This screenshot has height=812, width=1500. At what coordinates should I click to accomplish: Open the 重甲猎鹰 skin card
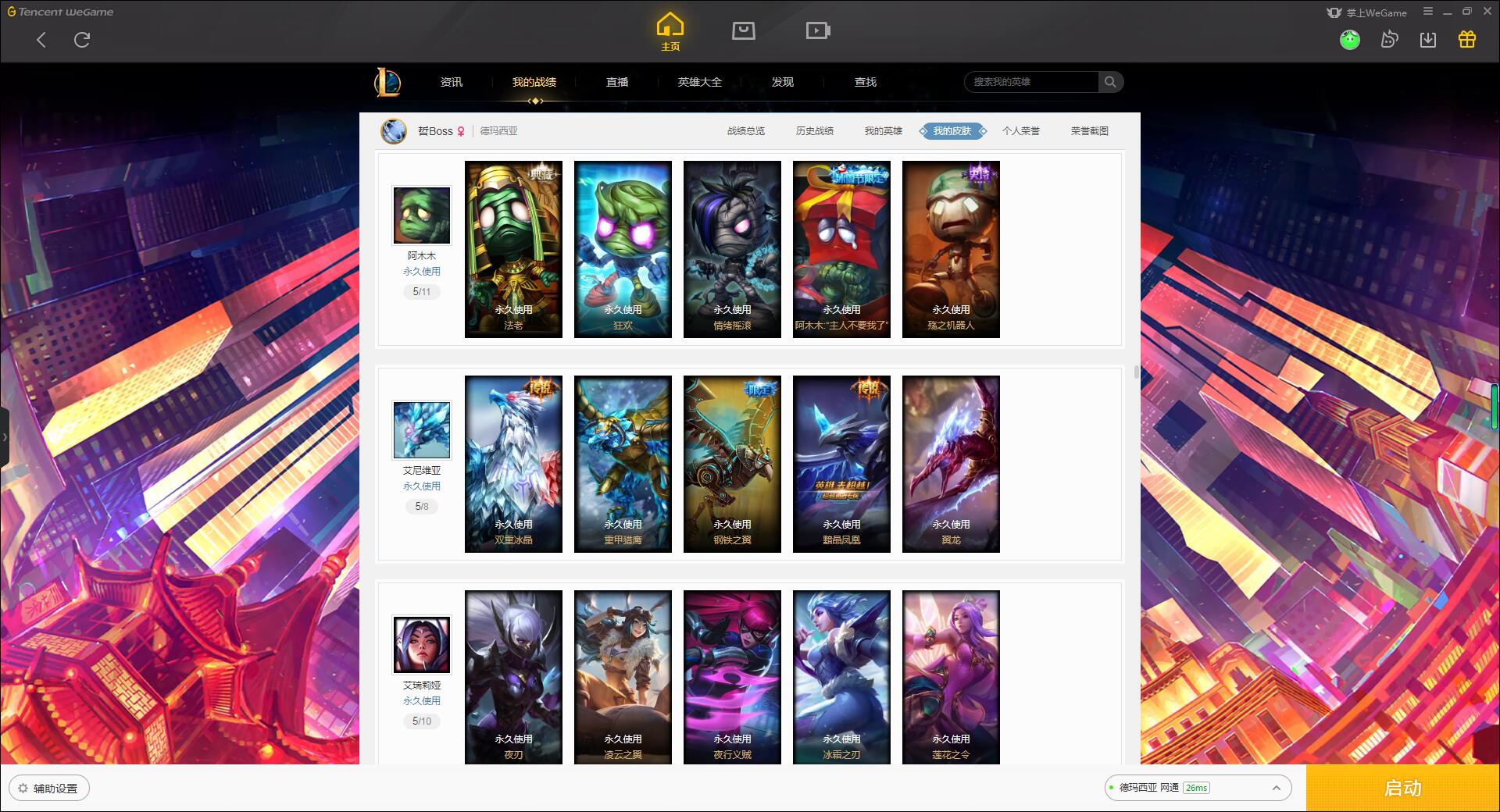623,464
